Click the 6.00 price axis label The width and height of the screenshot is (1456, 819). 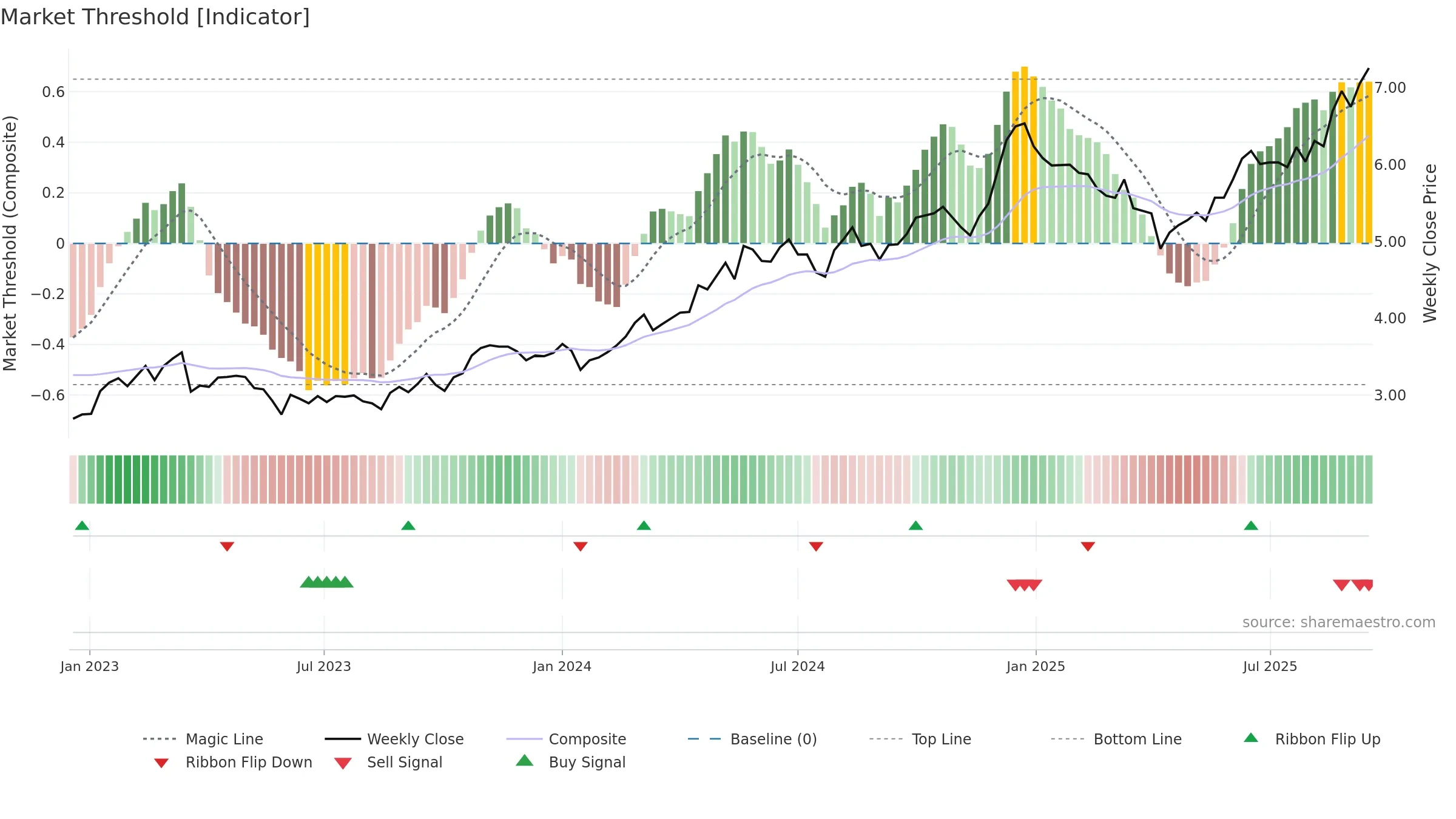coord(1390,165)
